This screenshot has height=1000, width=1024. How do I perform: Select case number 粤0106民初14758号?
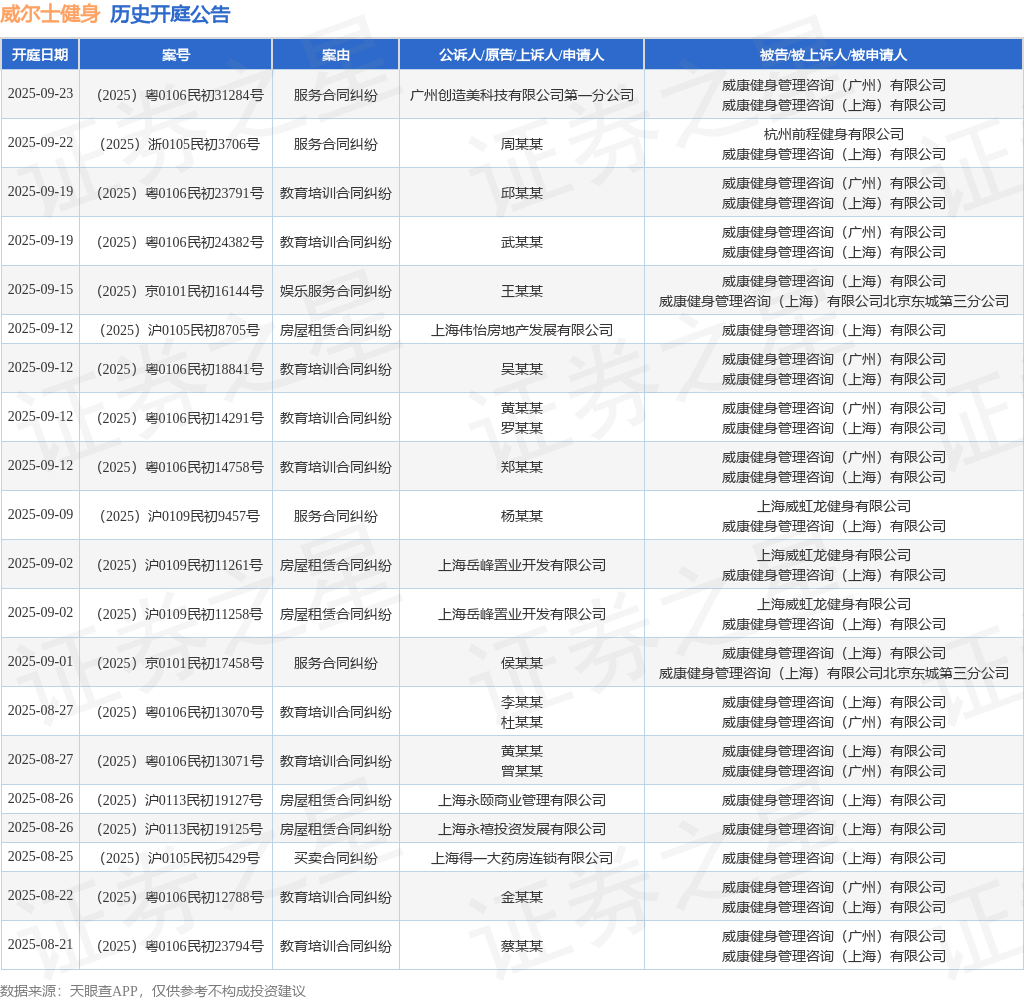tap(180, 468)
